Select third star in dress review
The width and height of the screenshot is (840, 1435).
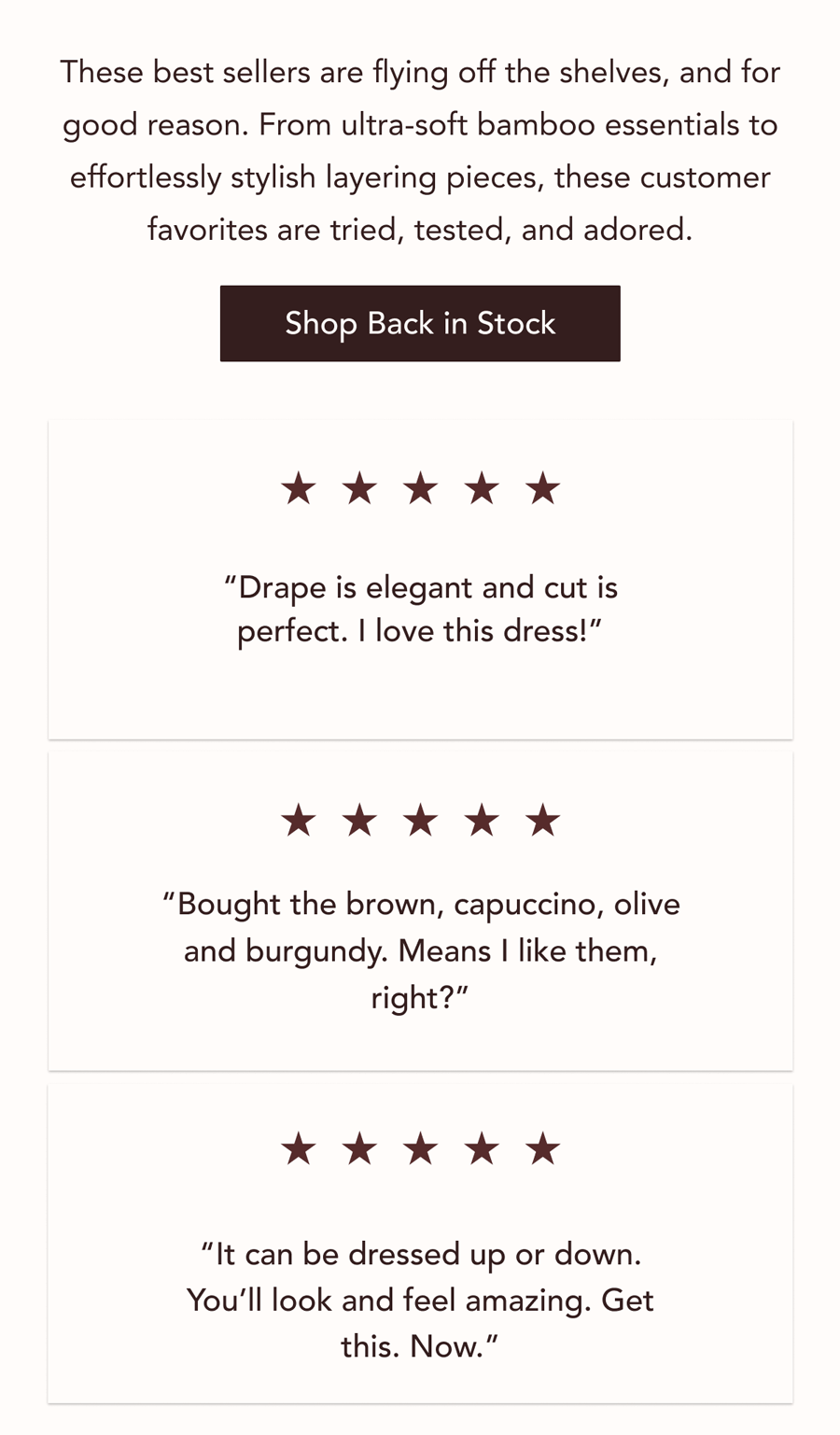[x=421, y=488]
